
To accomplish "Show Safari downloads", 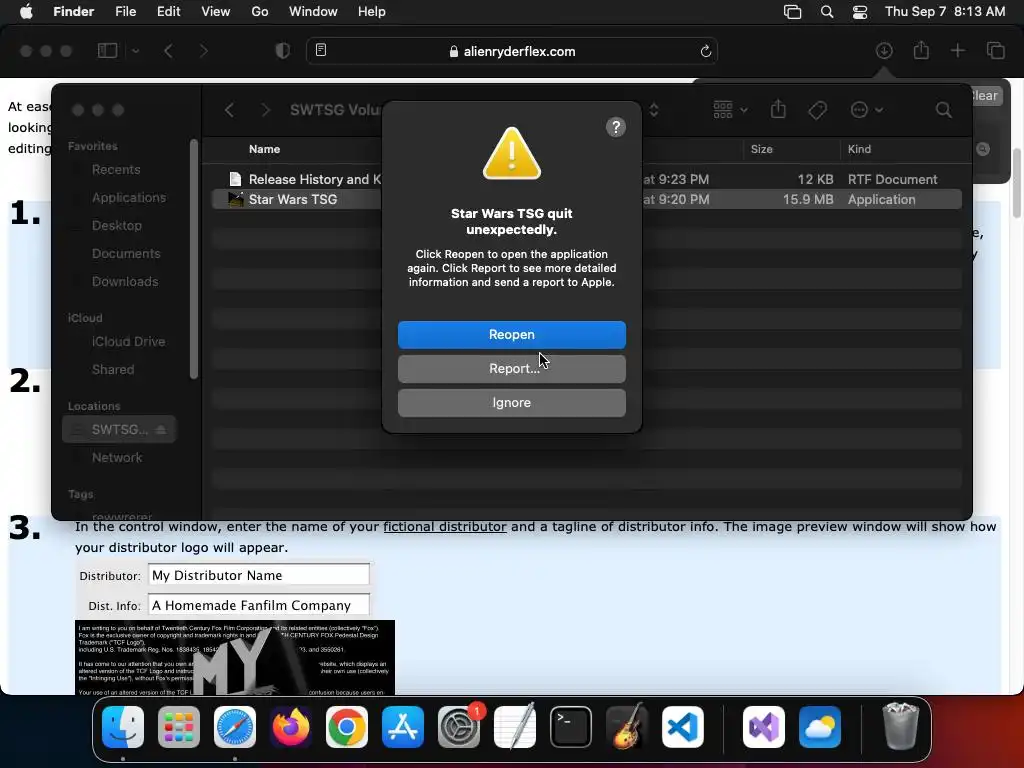I will pos(884,51).
